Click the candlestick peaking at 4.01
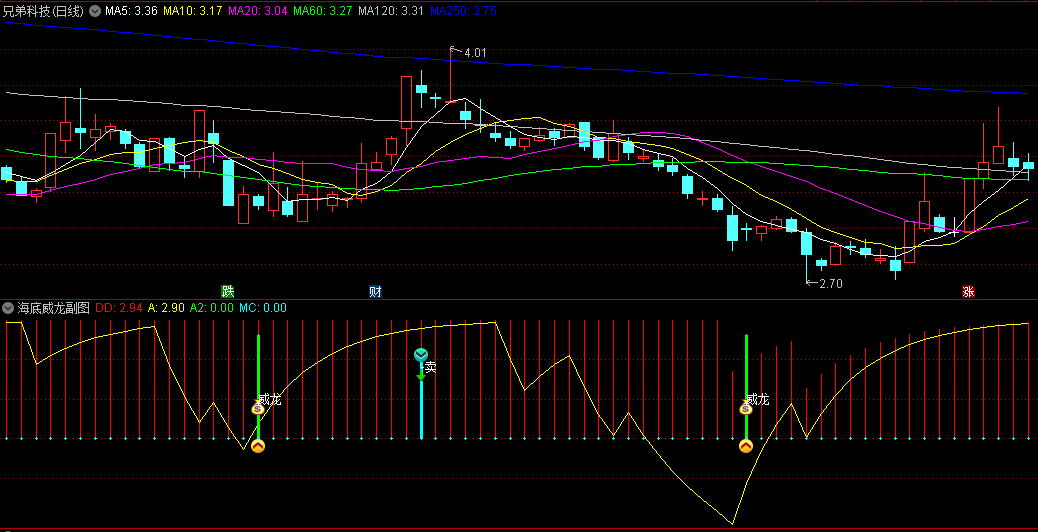Viewport: 1038px width, 532px height. click(x=451, y=75)
